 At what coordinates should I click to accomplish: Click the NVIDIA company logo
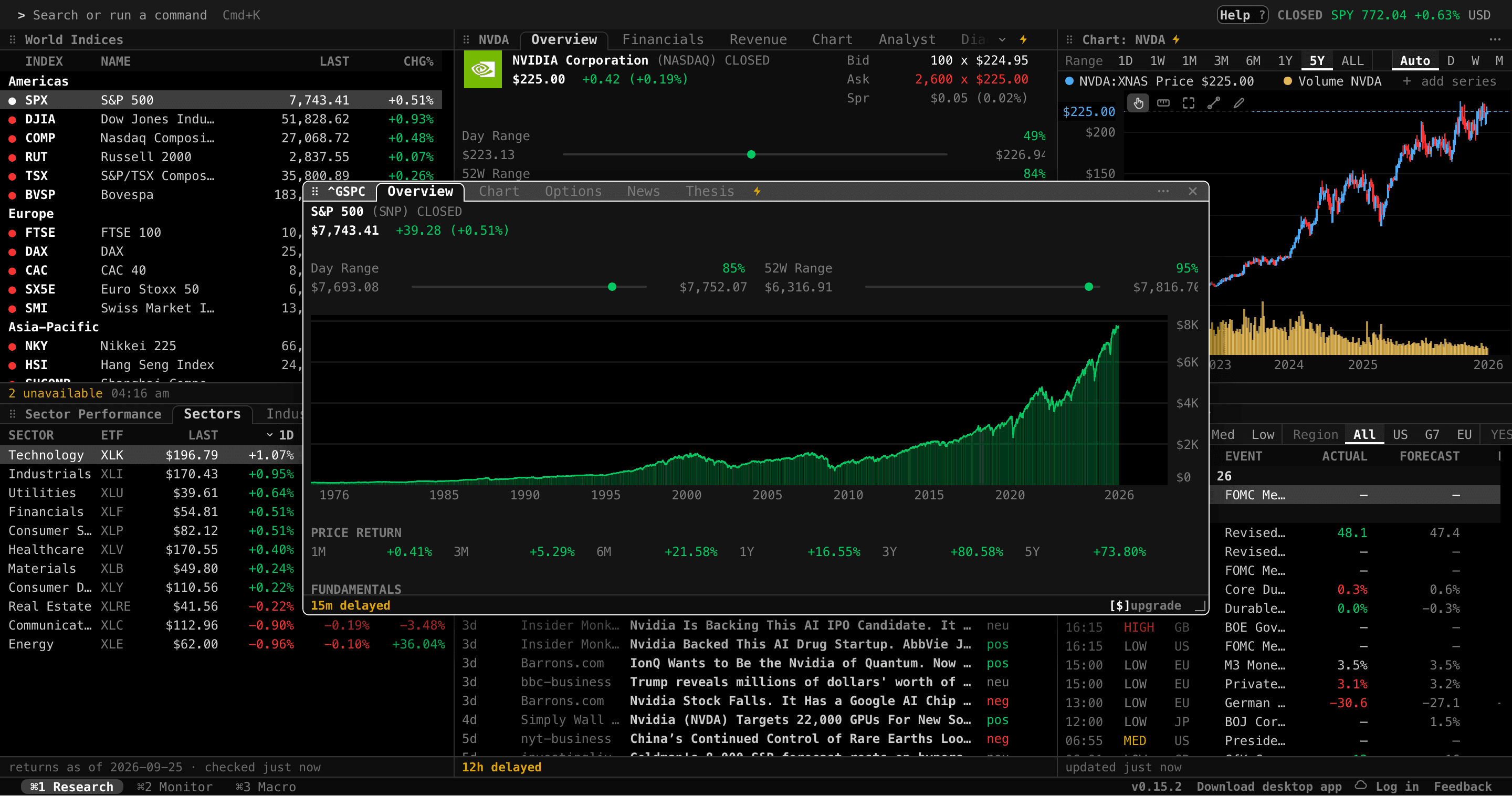tap(482, 69)
